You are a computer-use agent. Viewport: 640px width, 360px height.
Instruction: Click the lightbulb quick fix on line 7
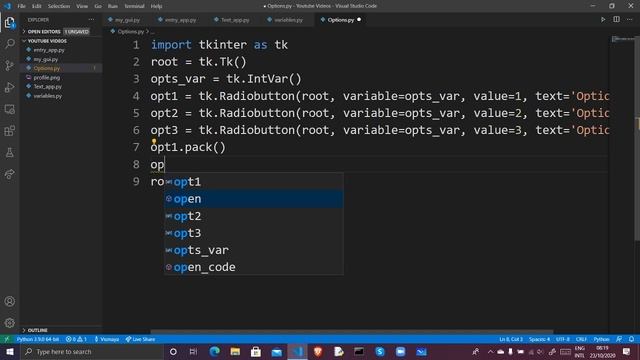pos(154,142)
